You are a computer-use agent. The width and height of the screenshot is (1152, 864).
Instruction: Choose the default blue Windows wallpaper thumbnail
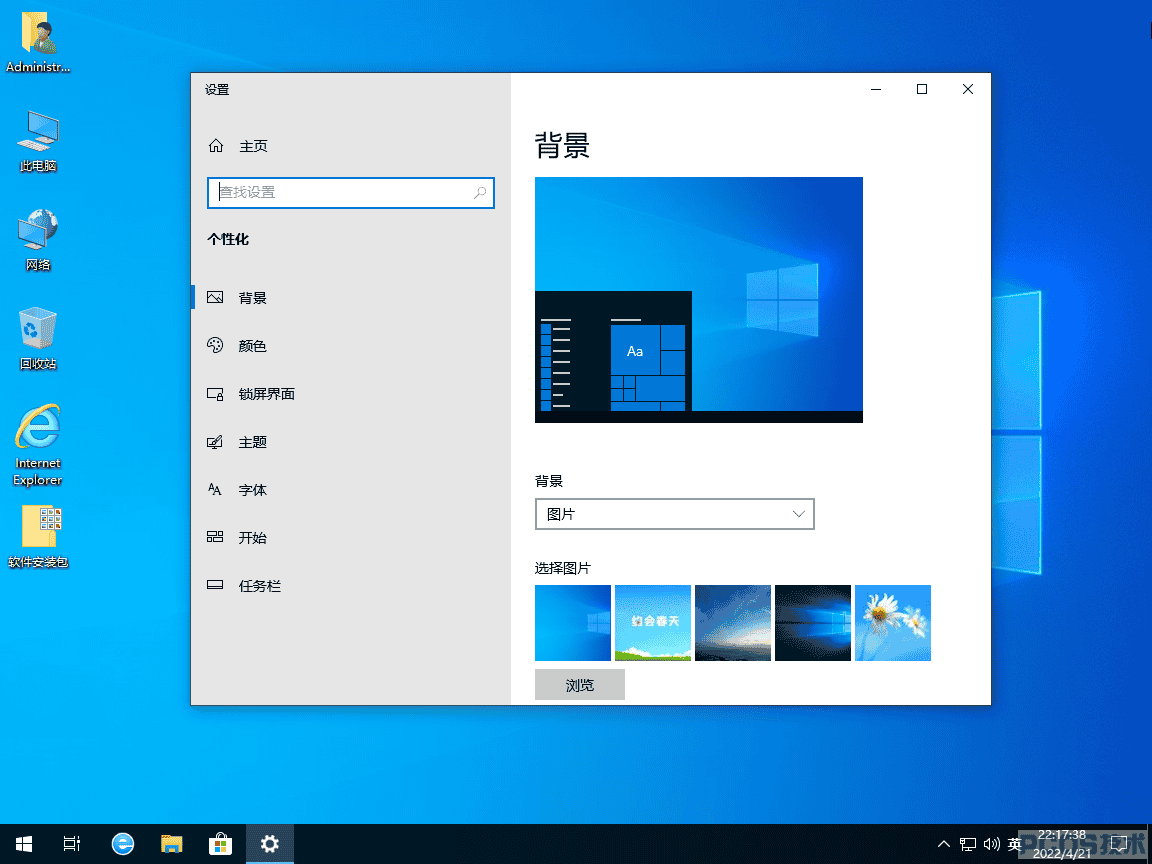(573, 623)
